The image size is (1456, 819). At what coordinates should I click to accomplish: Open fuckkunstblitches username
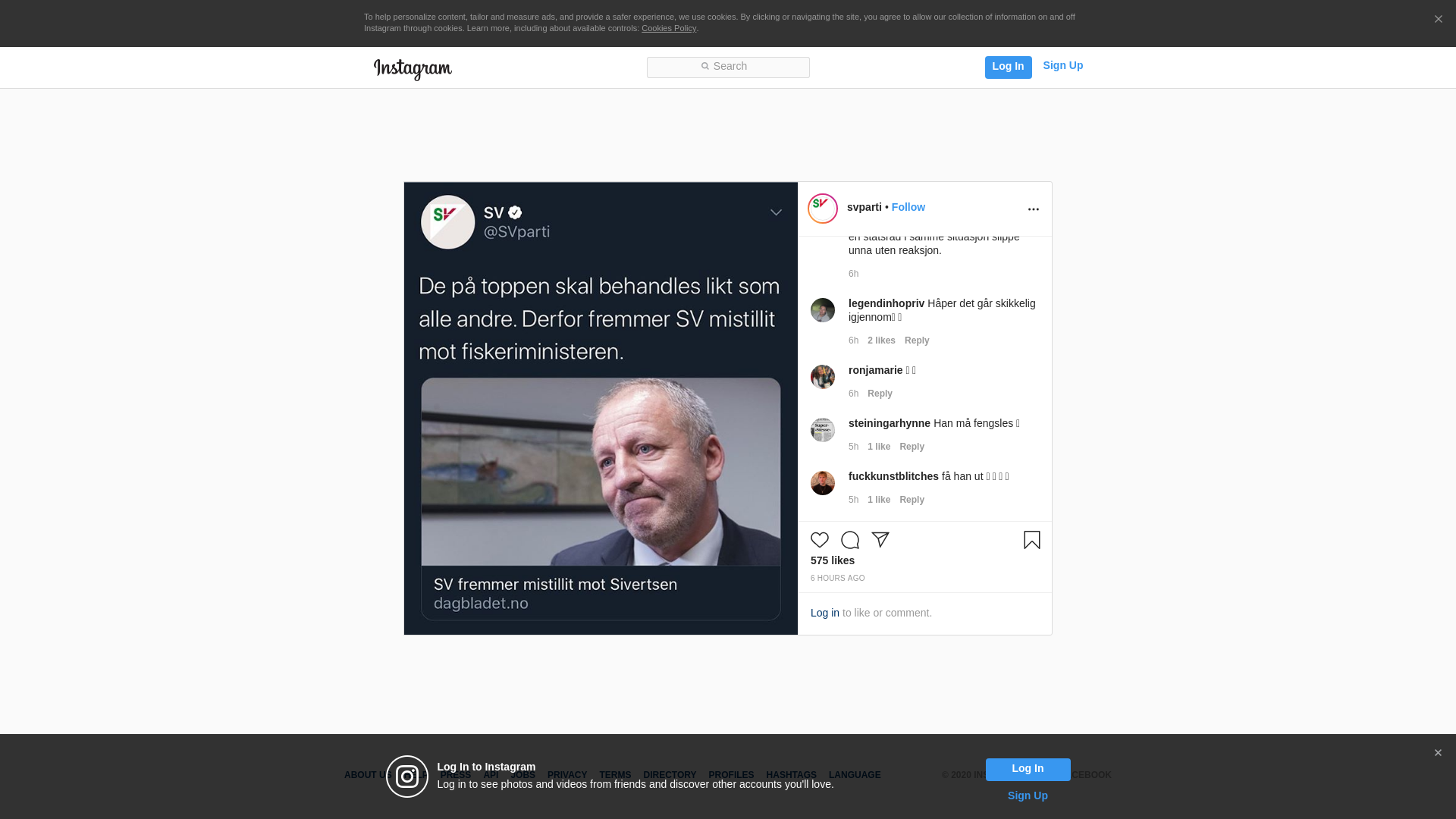point(893,476)
